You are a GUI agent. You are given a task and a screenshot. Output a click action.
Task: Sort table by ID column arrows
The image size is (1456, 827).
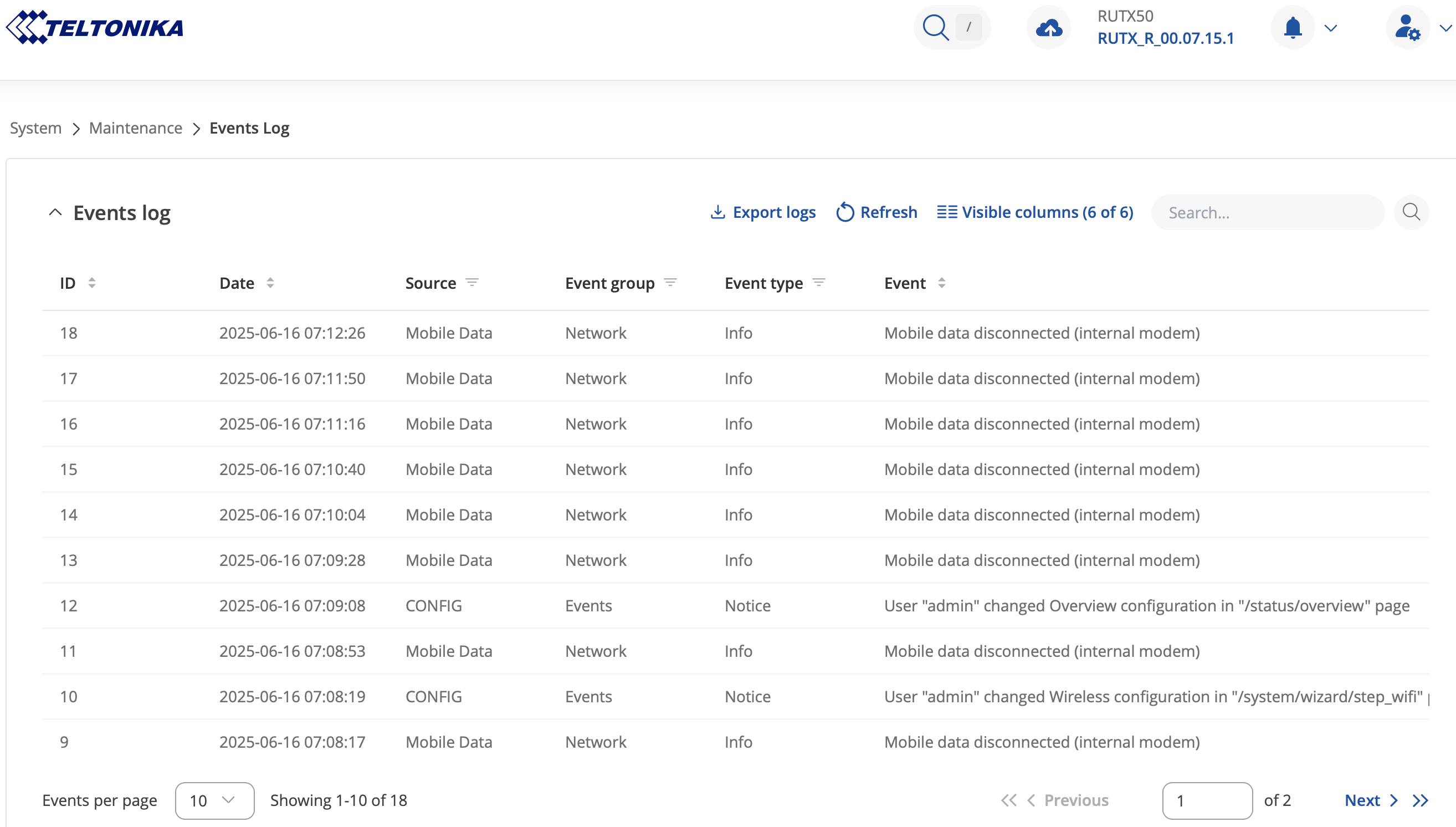point(92,283)
